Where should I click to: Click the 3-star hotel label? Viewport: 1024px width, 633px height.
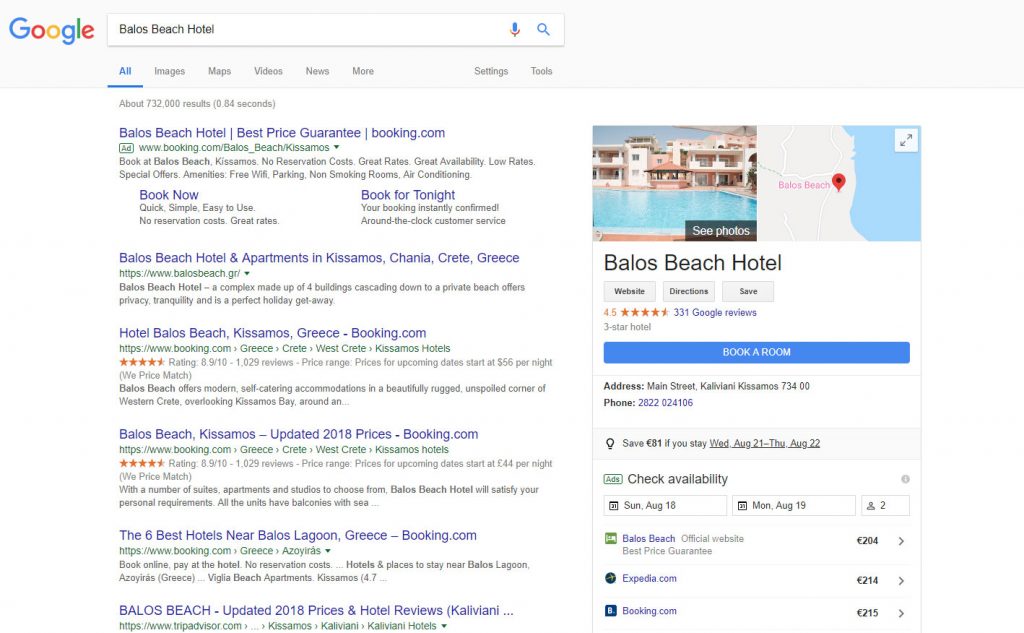click(x=627, y=327)
